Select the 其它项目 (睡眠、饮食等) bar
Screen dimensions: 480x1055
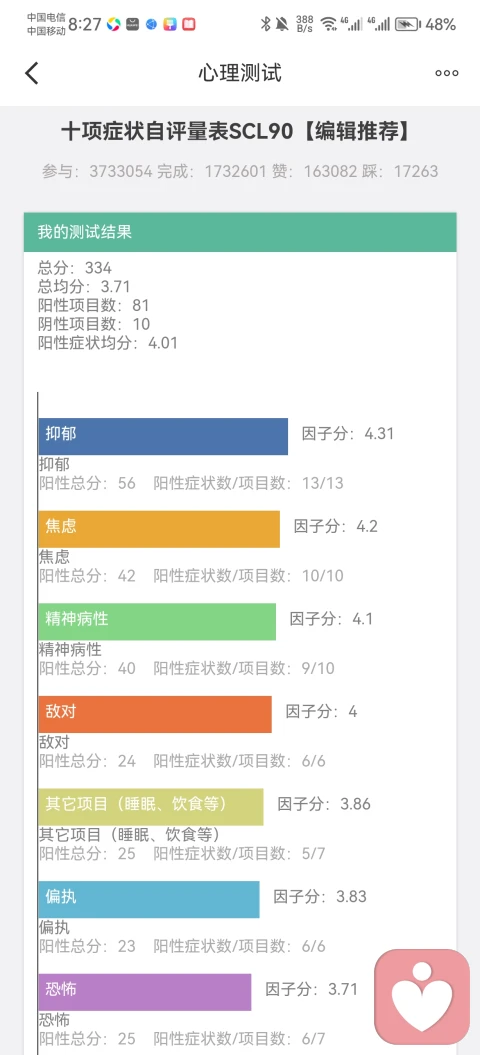[151, 807]
